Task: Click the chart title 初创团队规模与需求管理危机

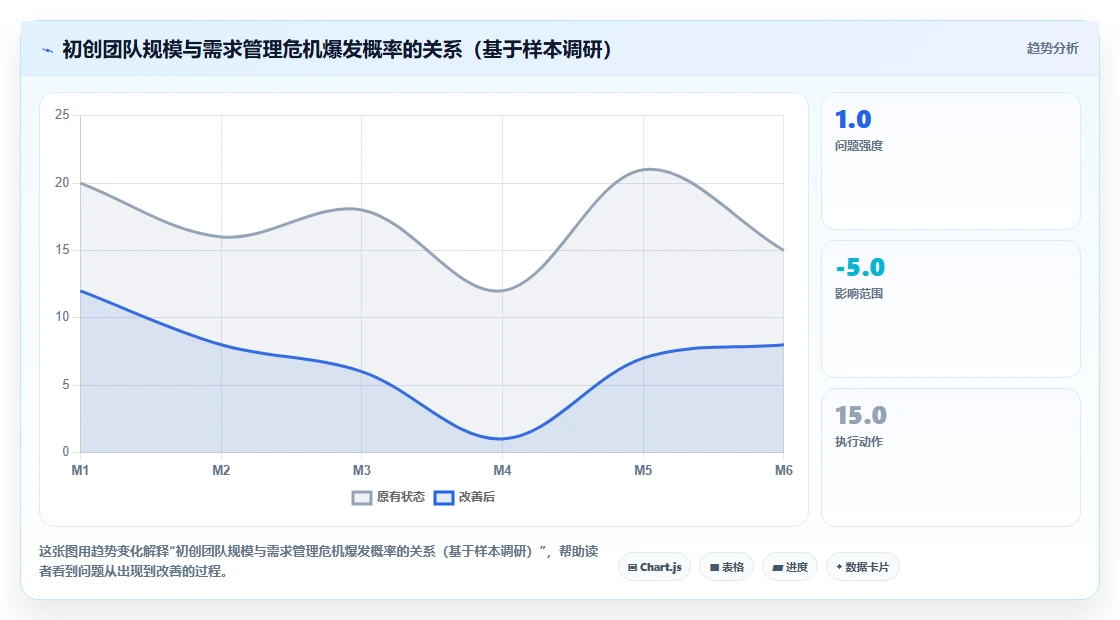Action: pyautogui.click(x=337, y=49)
